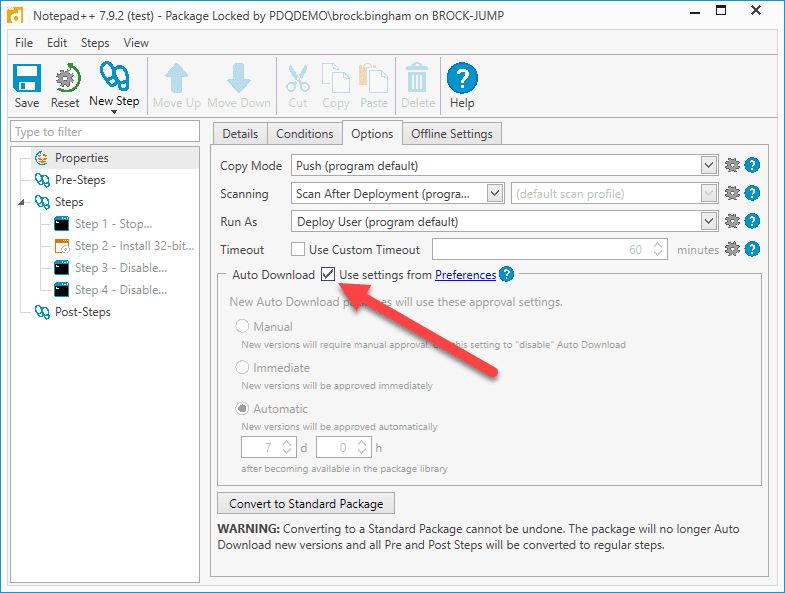Switch to the Conditions tab
785x593 pixels.
[305, 134]
